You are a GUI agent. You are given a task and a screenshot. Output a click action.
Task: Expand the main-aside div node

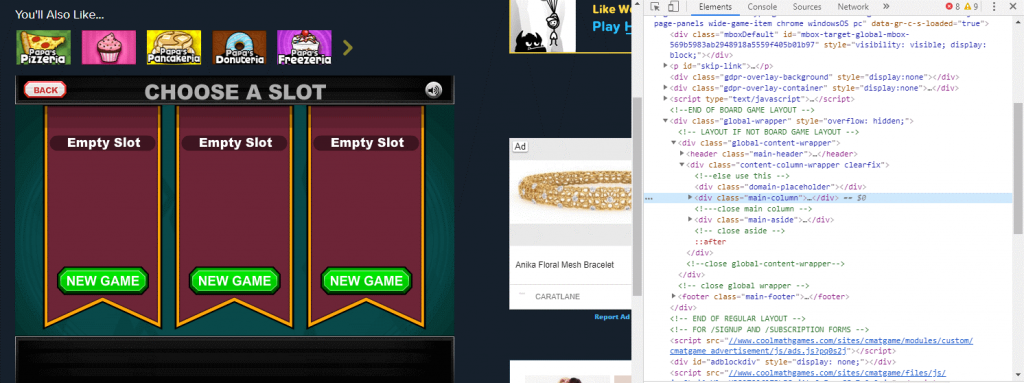[690, 220]
